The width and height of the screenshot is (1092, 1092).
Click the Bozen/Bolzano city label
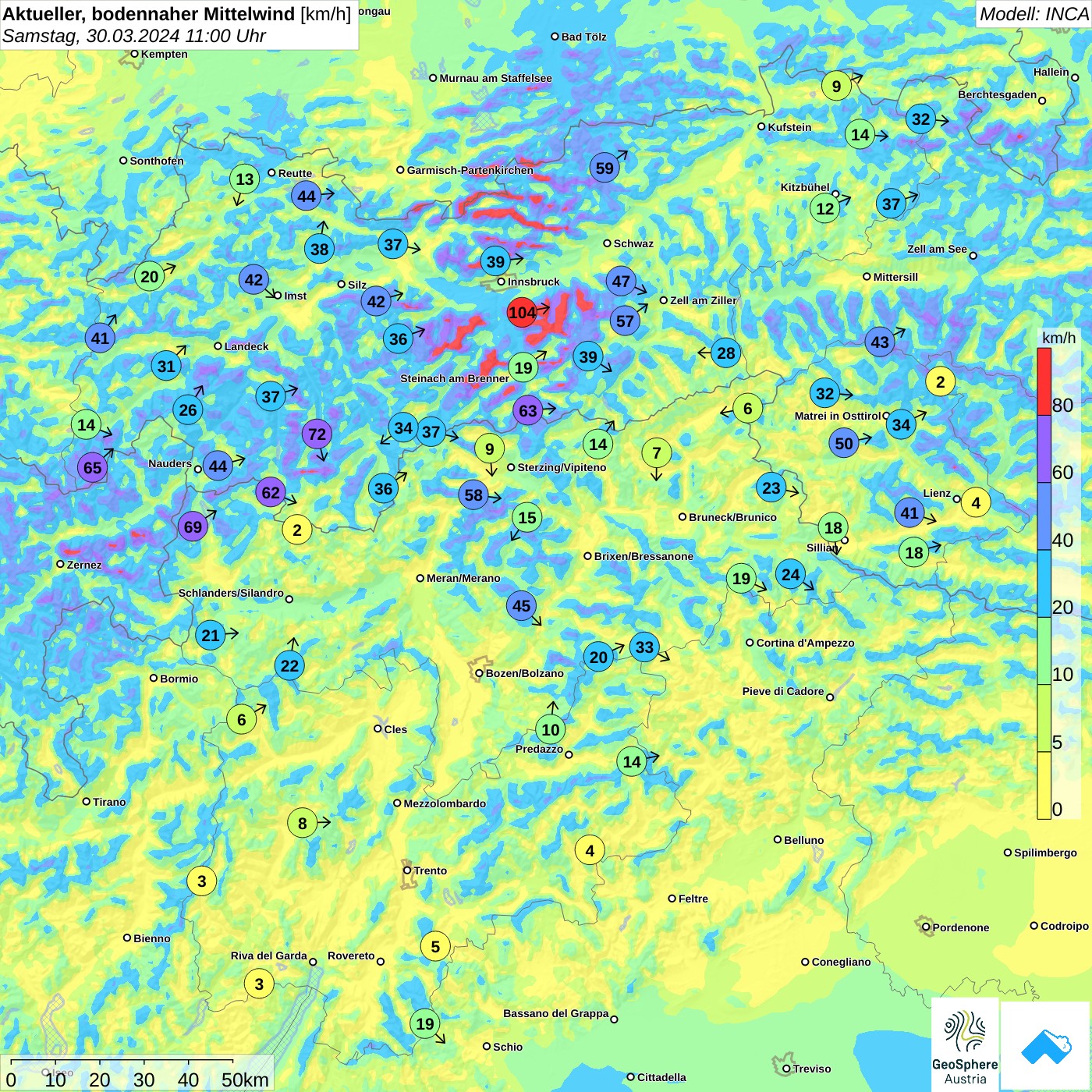(524, 673)
